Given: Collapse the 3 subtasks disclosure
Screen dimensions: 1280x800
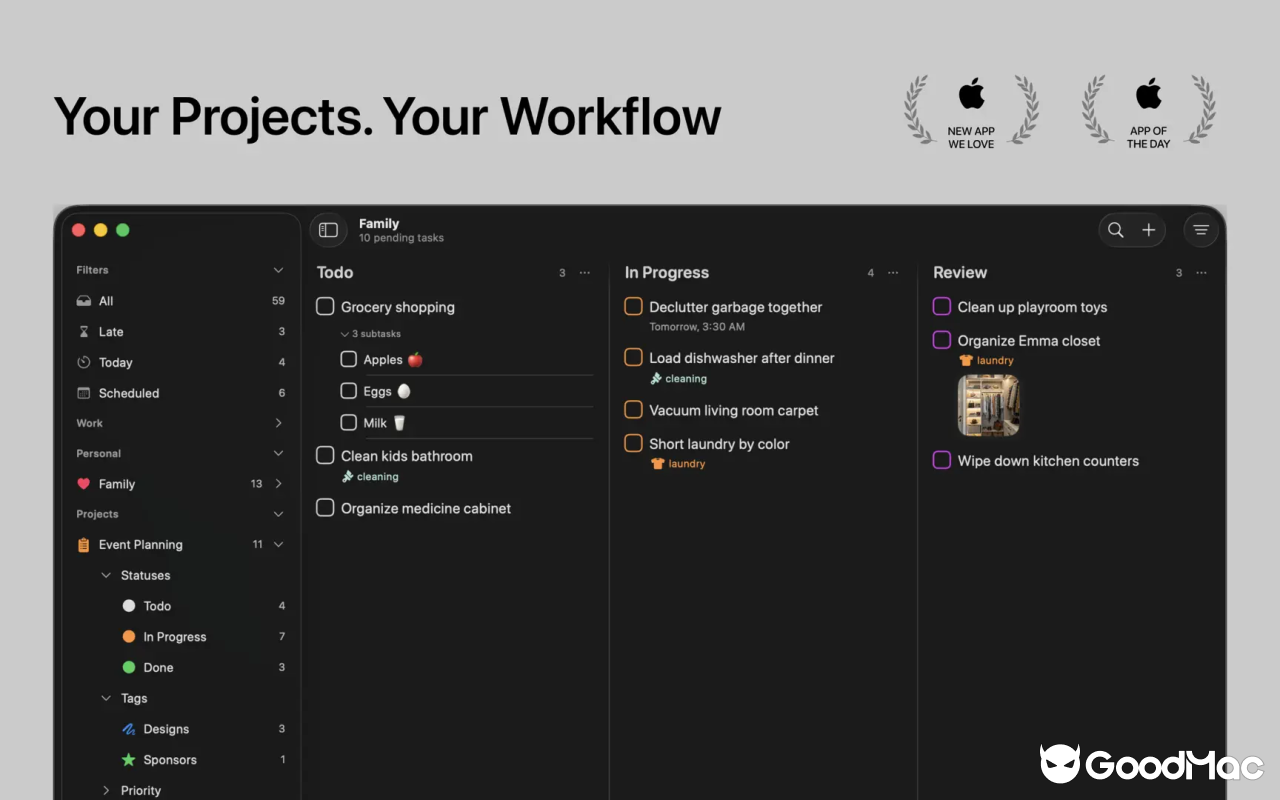Looking at the screenshot, I should coord(370,334).
